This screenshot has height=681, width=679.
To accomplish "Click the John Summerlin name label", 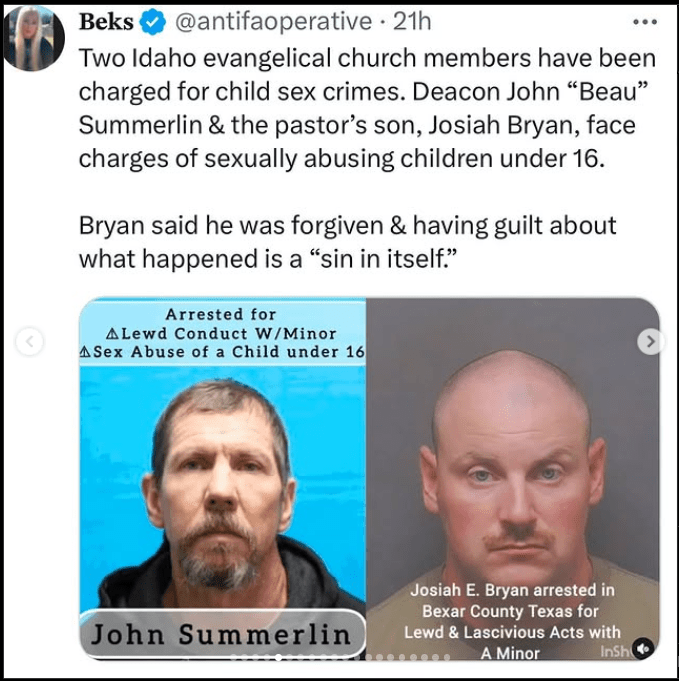I will (222, 634).
